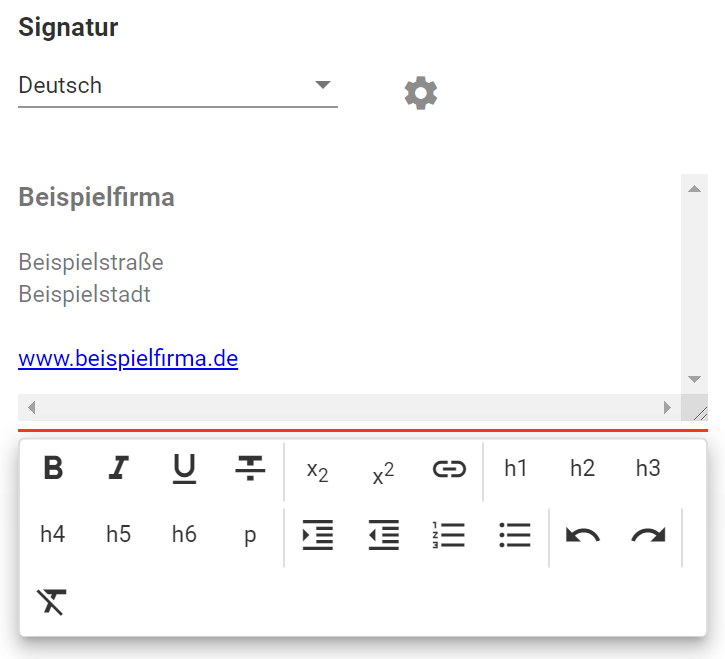Clear text formatting
Screen dimensions: 725x659
(52, 602)
